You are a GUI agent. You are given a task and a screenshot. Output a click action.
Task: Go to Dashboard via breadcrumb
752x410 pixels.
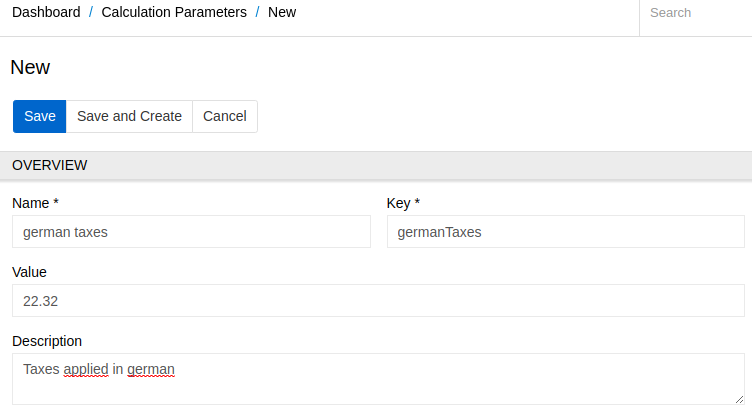click(x=46, y=13)
